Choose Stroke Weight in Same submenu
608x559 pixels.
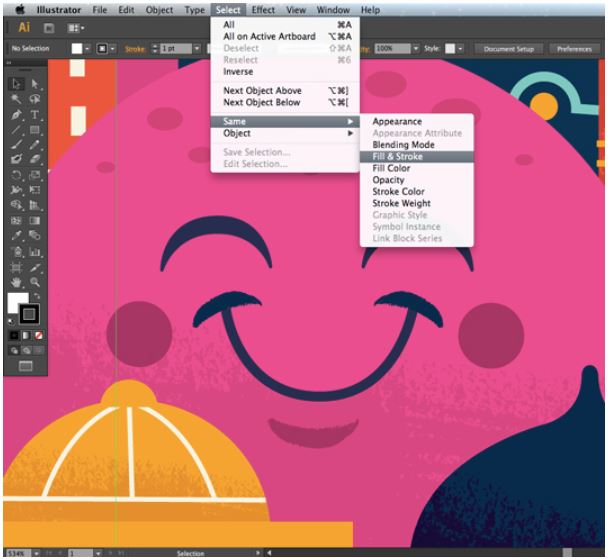coord(417,203)
